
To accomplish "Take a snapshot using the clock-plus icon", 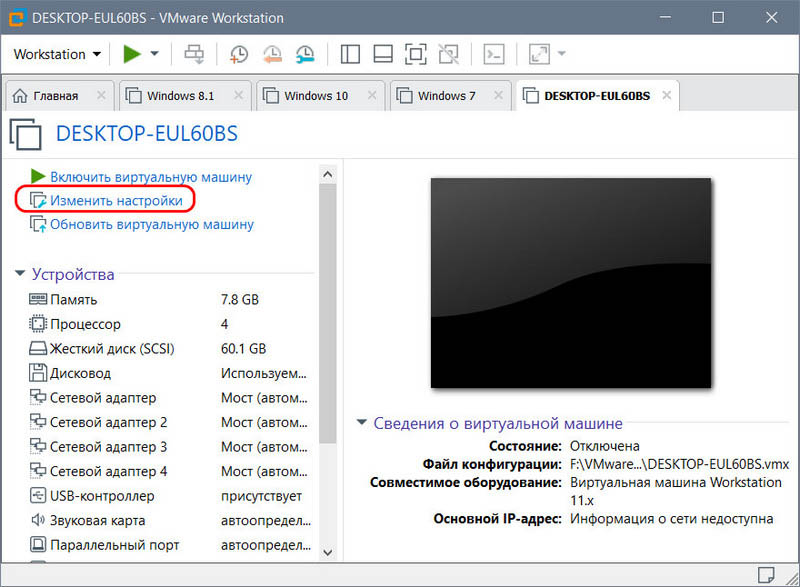I will (x=239, y=54).
